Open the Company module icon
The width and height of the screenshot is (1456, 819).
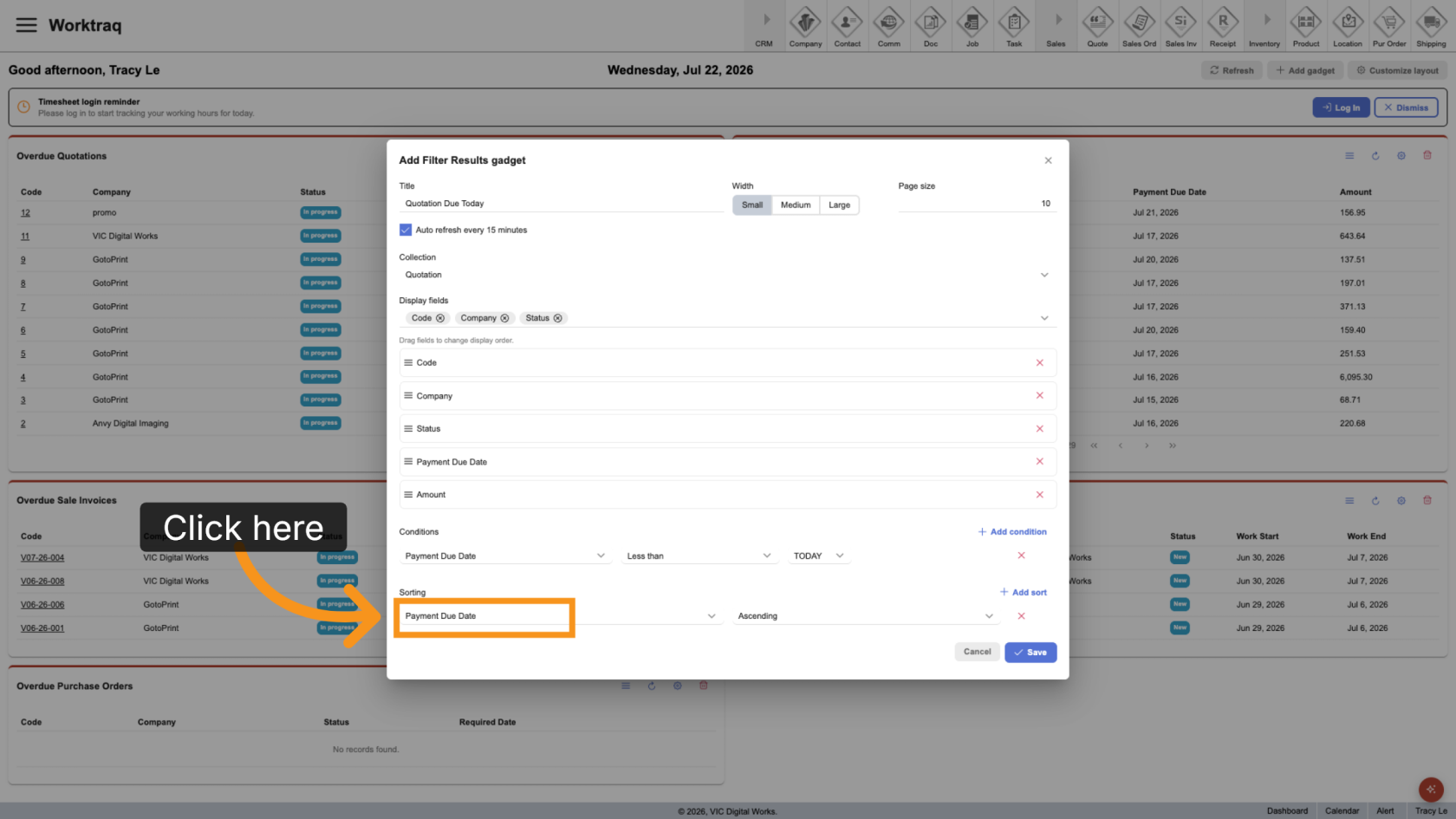pos(805,26)
